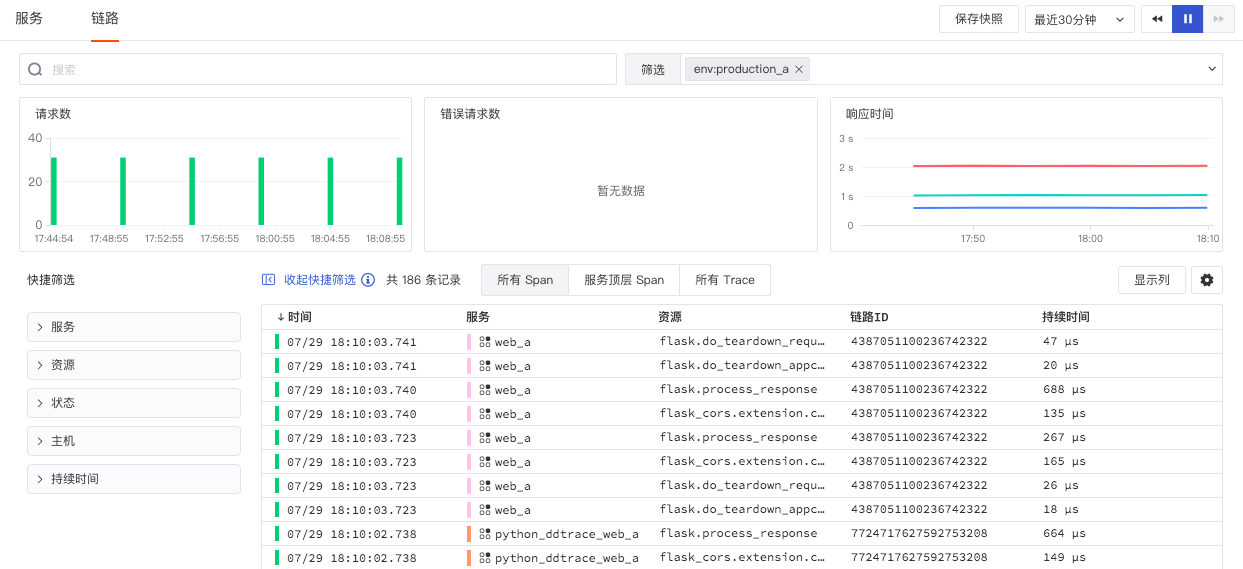Click the collapse panel icon beside 收起快捷筛选

[269, 280]
